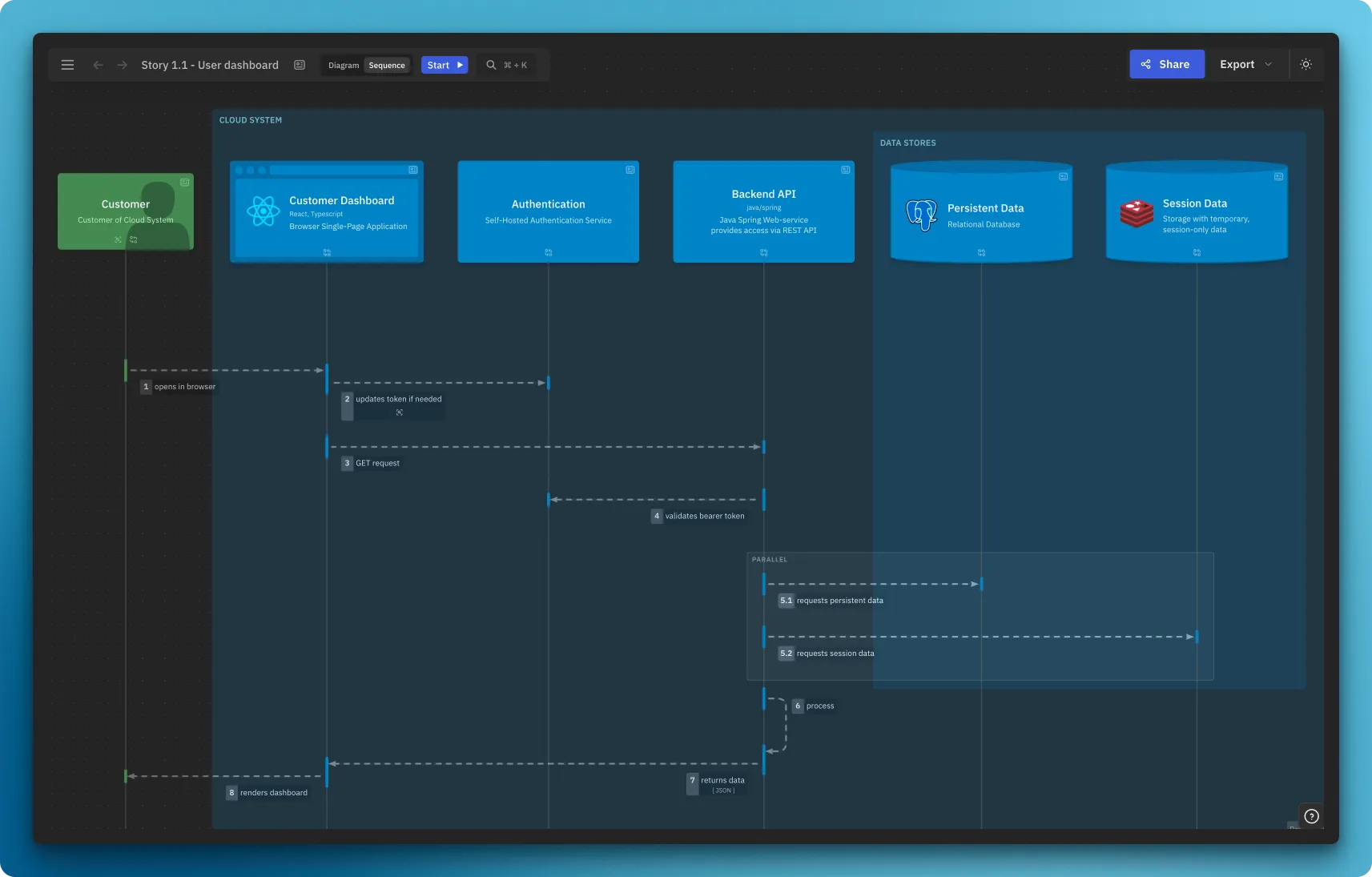Select the Customer actor node
This screenshot has height=877, width=1372.
(126, 211)
